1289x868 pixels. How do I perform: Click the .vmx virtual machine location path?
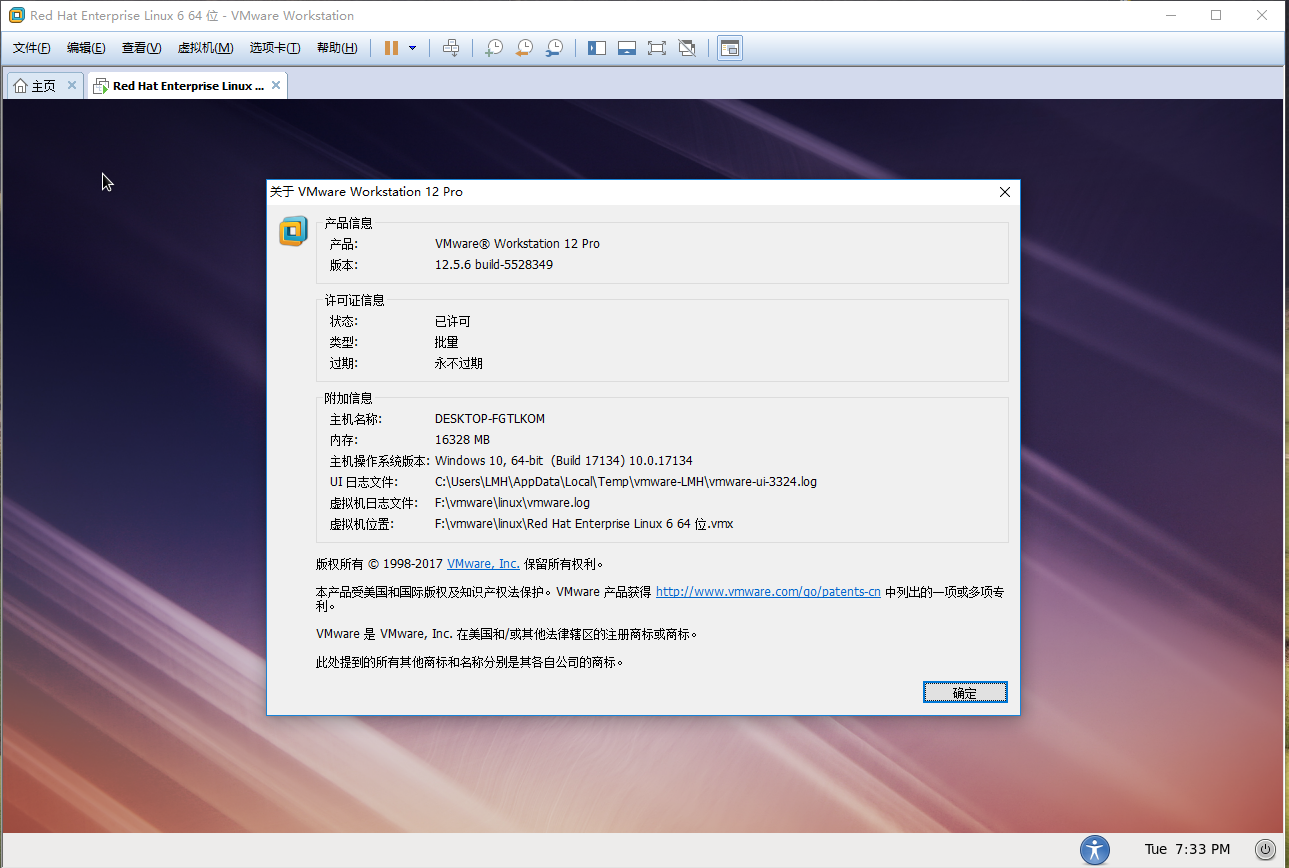point(584,524)
